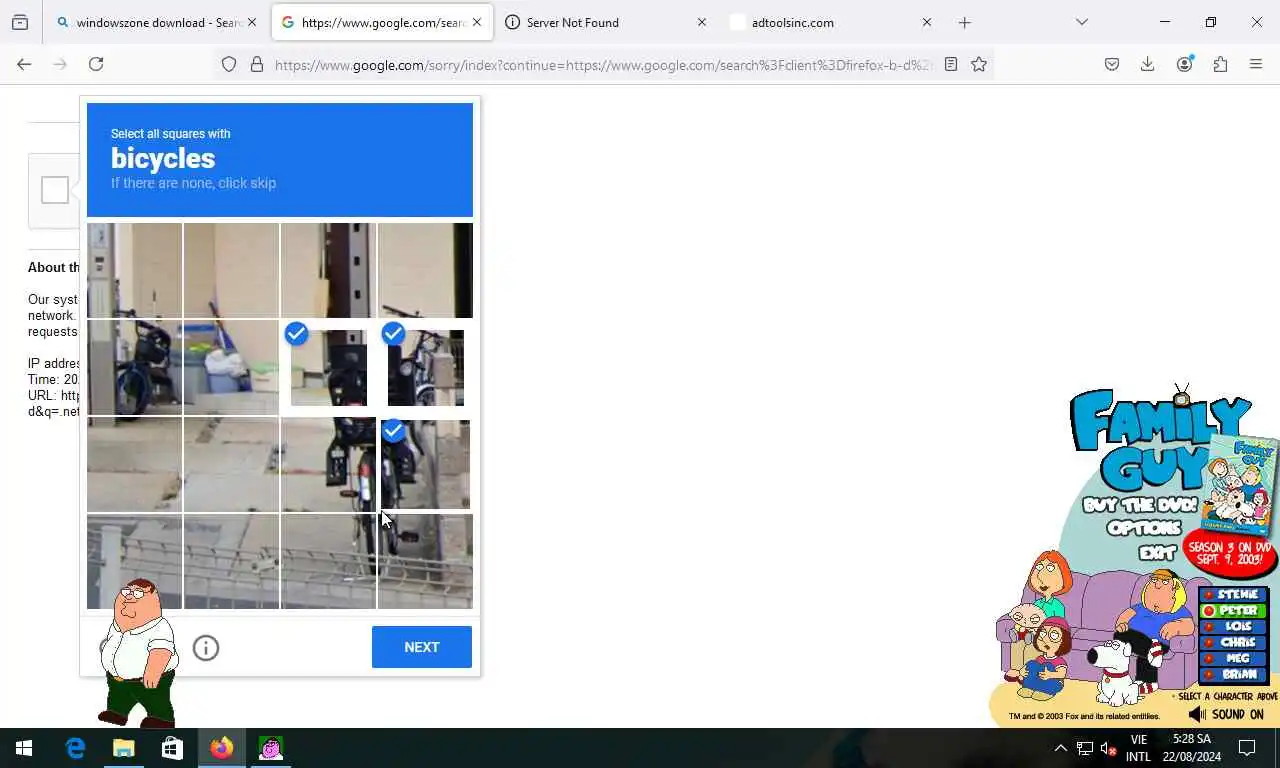Switch to adtoolsinc.com tab
1280x768 pixels.
coord(830,22)
